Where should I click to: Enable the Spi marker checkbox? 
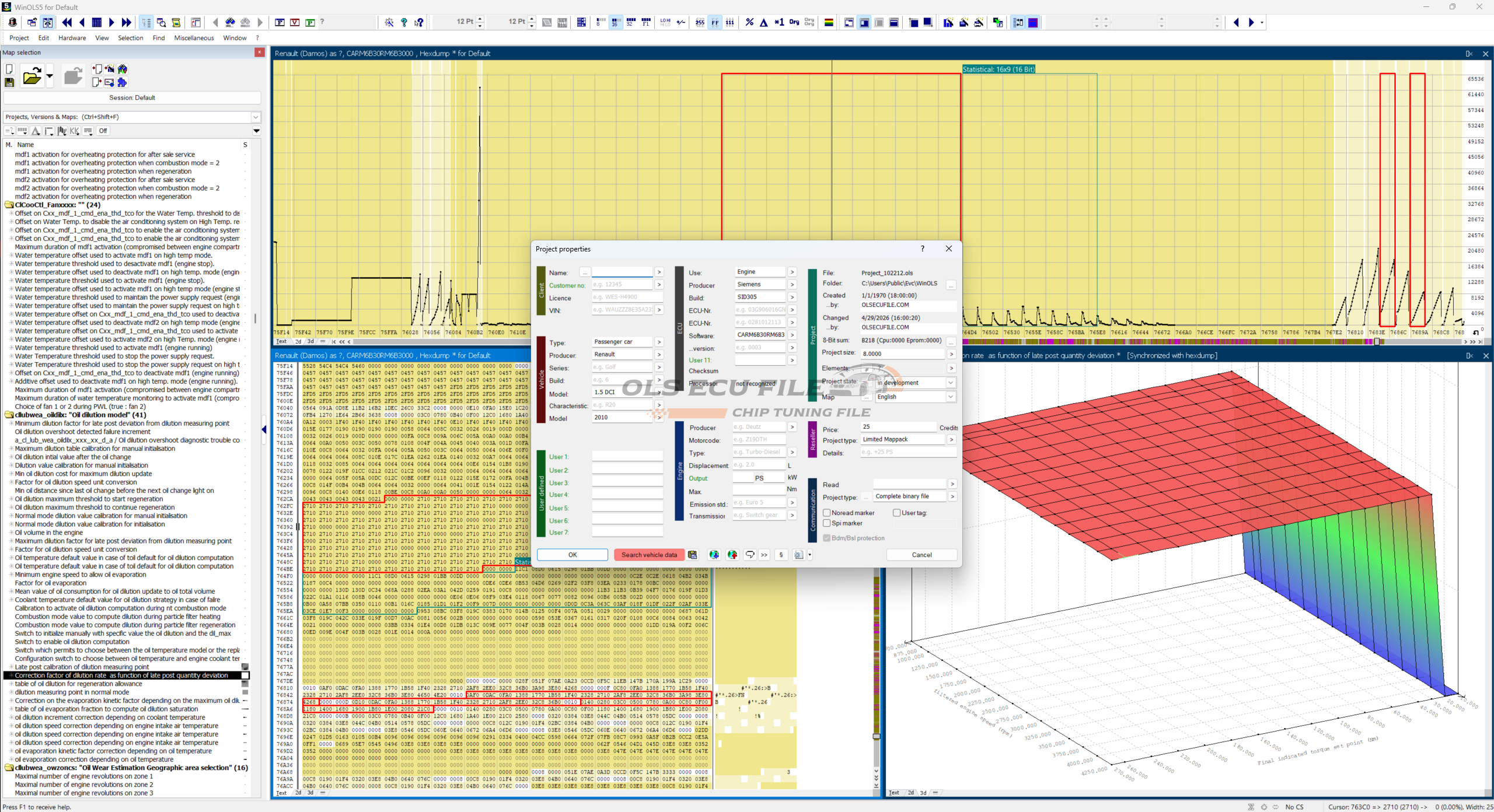(x=827, y=523)
